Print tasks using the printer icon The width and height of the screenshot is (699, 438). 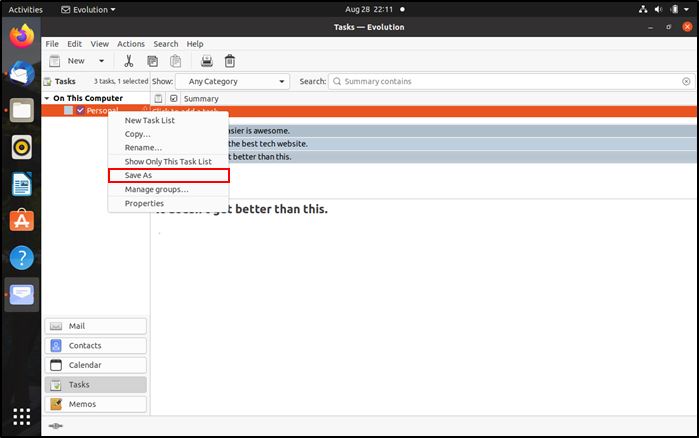tap(207, 61)
